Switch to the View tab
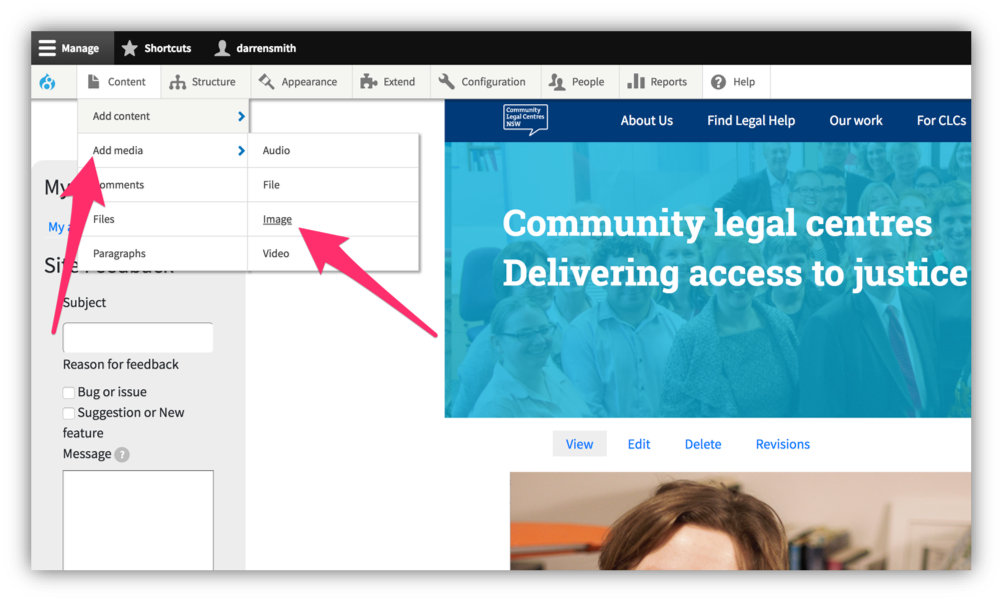The width and height of the screenshot is (1002, 602). [579, 444]
